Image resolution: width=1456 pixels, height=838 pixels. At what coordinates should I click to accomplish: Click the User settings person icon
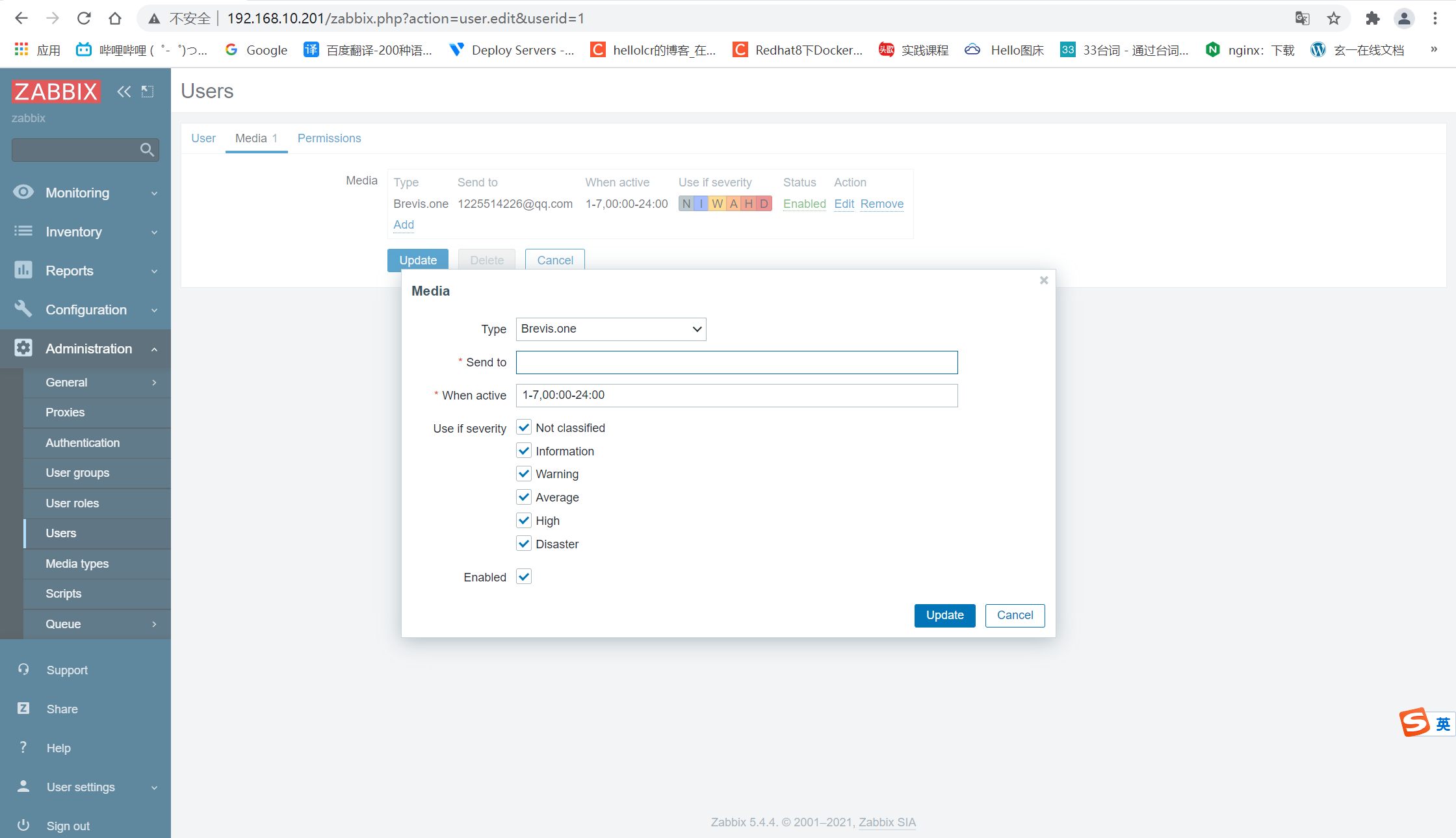coord(23,787)
